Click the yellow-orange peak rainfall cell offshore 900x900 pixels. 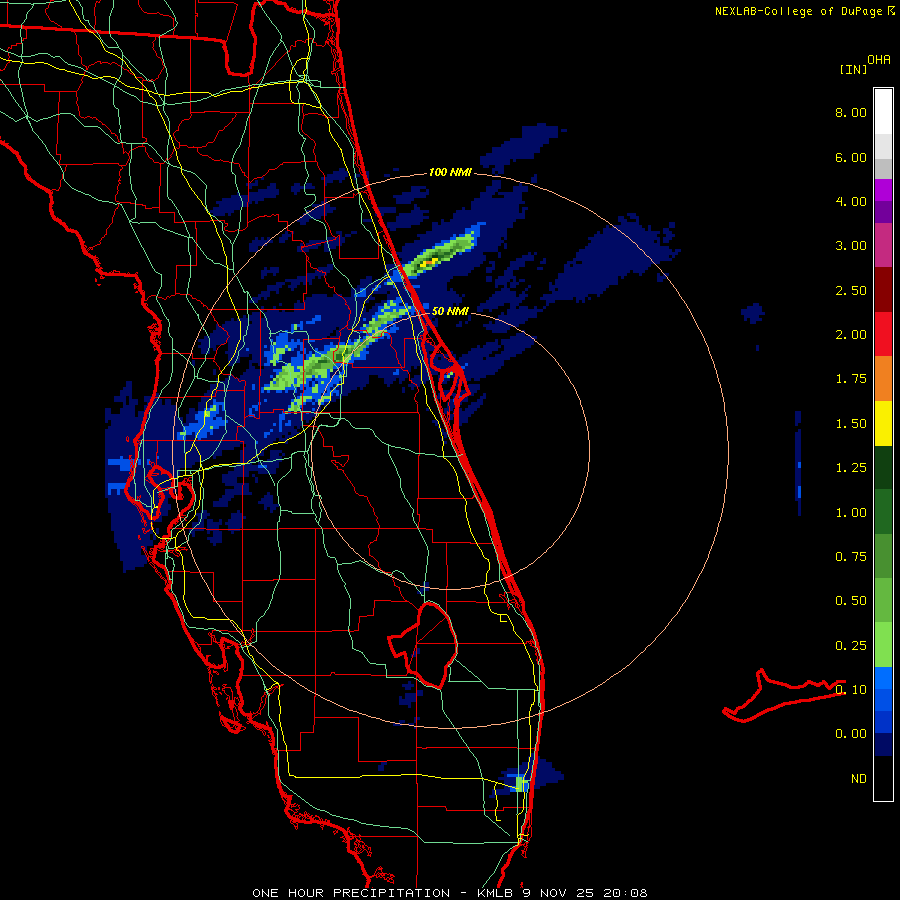(x=429, y=263)
